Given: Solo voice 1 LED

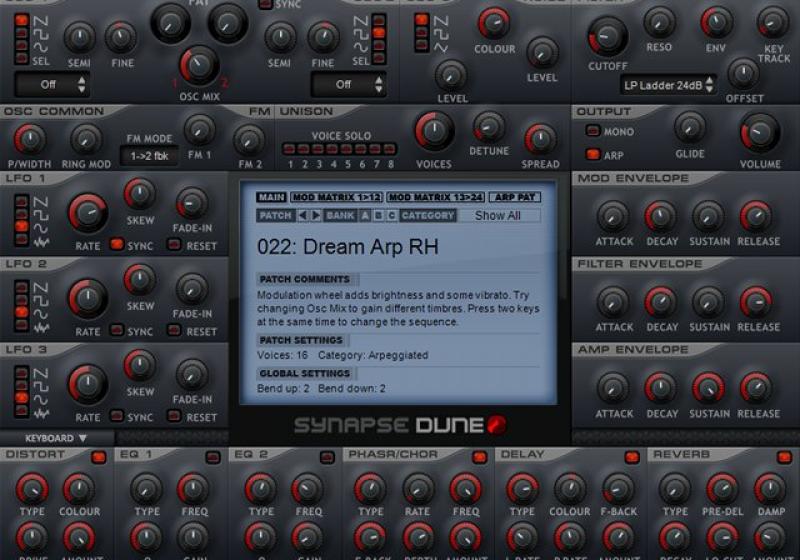Looking at the screenshot, I should pos(289,149).
